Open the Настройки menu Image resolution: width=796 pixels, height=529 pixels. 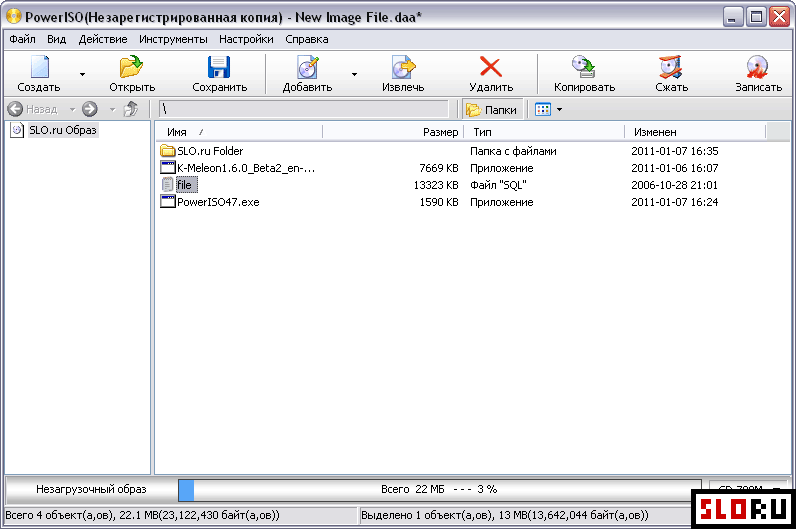(246, 39)
